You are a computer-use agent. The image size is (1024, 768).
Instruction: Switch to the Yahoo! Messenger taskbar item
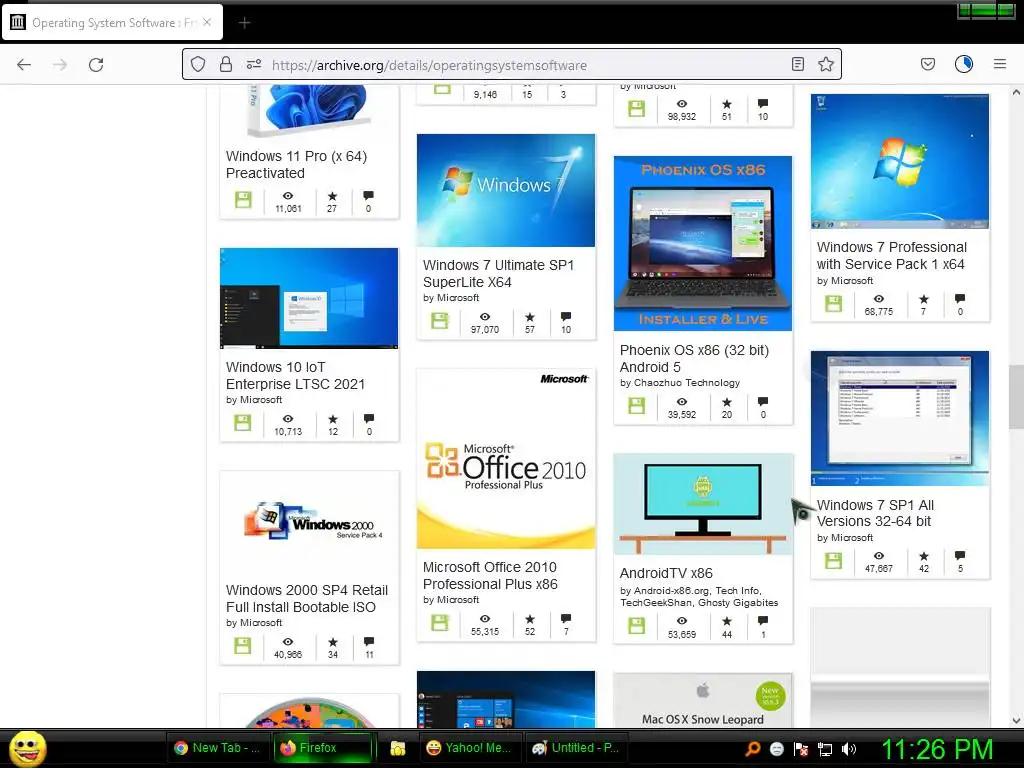tap(469, 748)
